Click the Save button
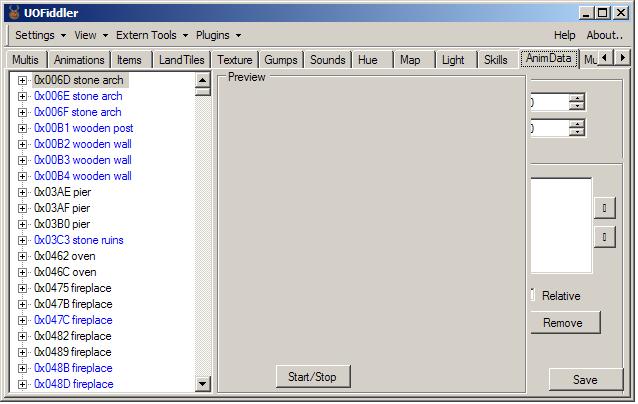 click(x=585, y=380)
